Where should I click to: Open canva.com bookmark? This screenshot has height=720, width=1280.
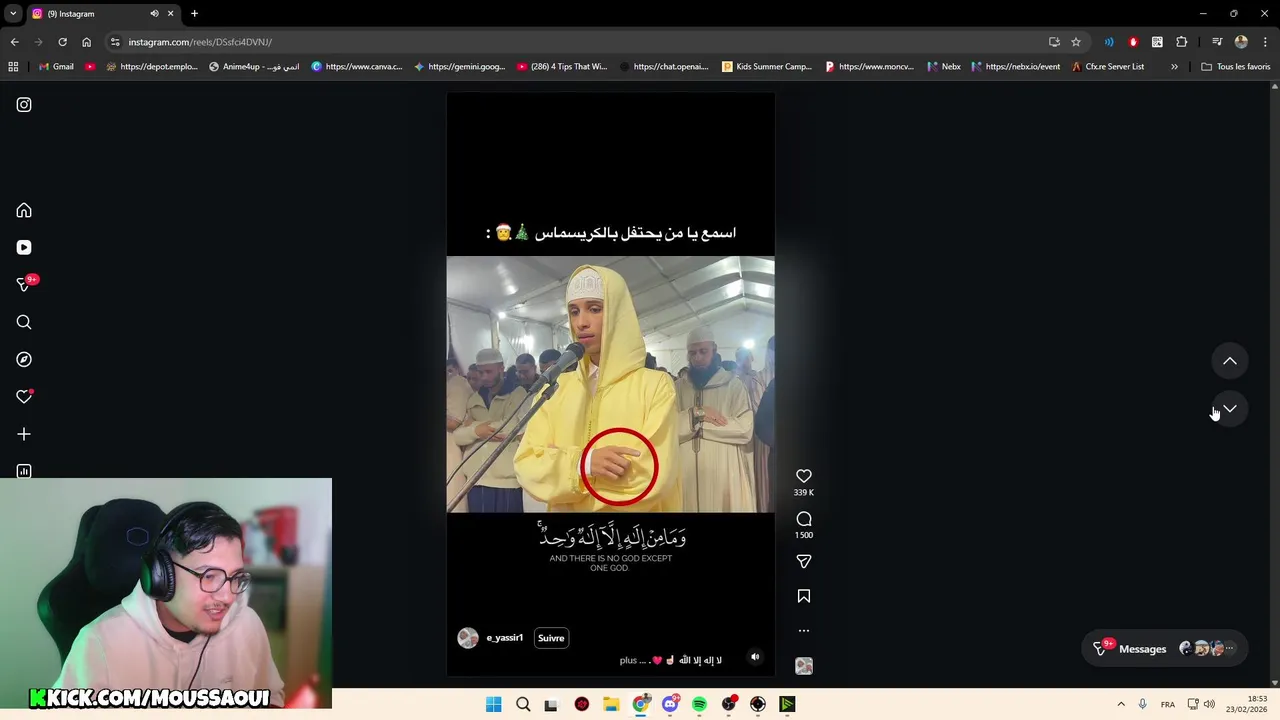click(x=357, y=67)
